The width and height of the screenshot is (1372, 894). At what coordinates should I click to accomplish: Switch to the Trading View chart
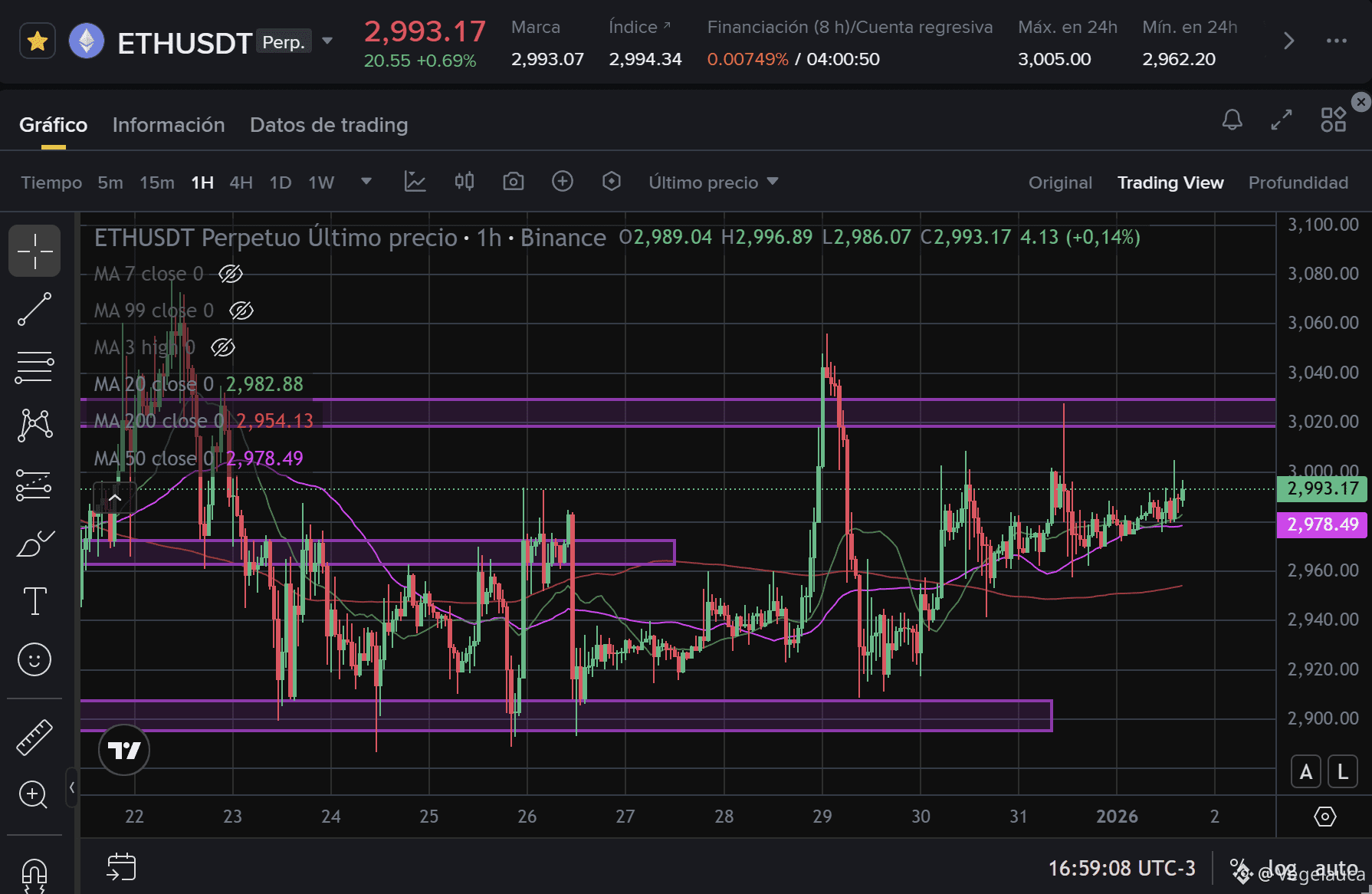click(x=1170, y=182)
